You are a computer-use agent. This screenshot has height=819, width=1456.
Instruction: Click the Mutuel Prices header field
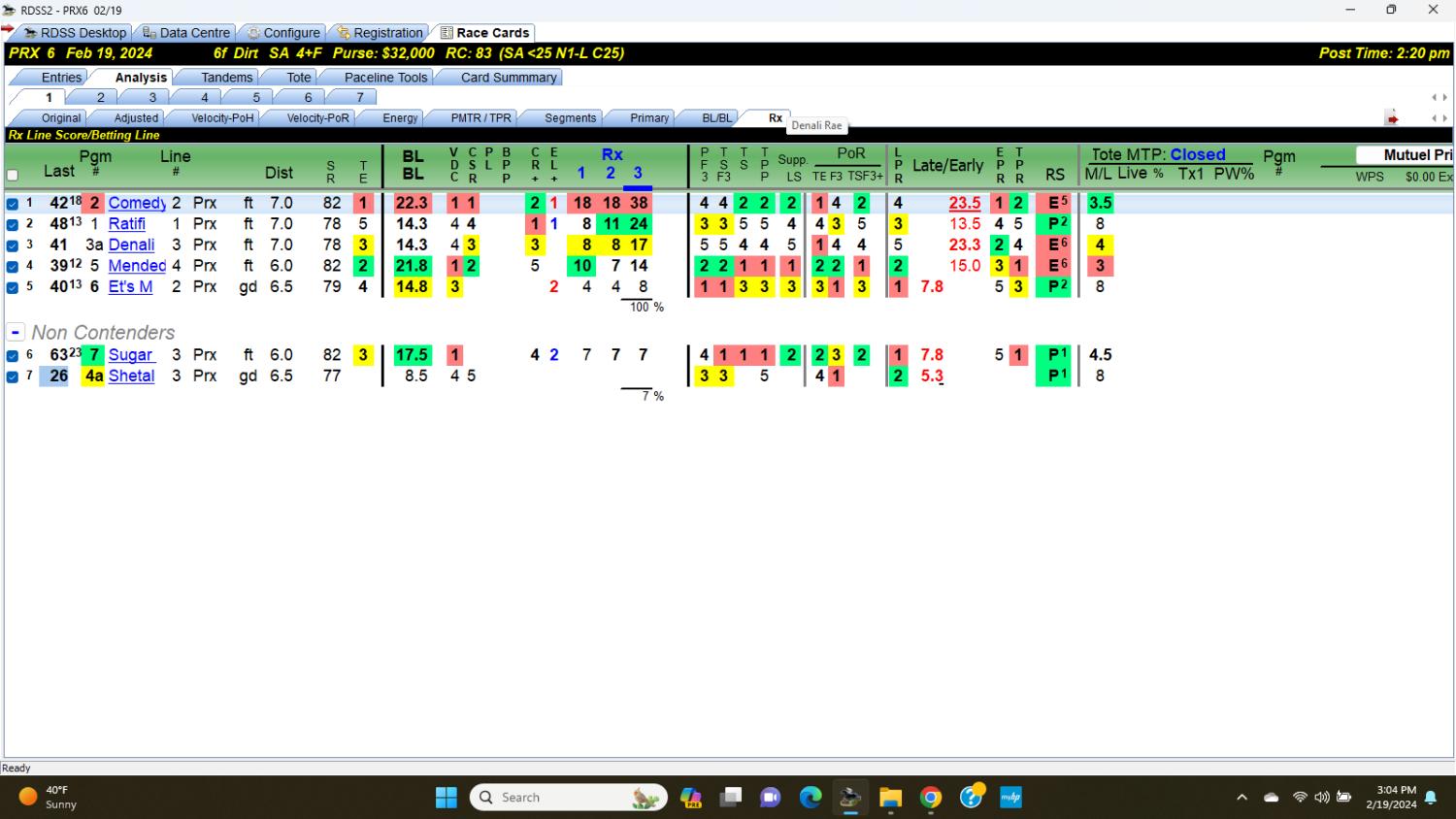(1405, 155)
